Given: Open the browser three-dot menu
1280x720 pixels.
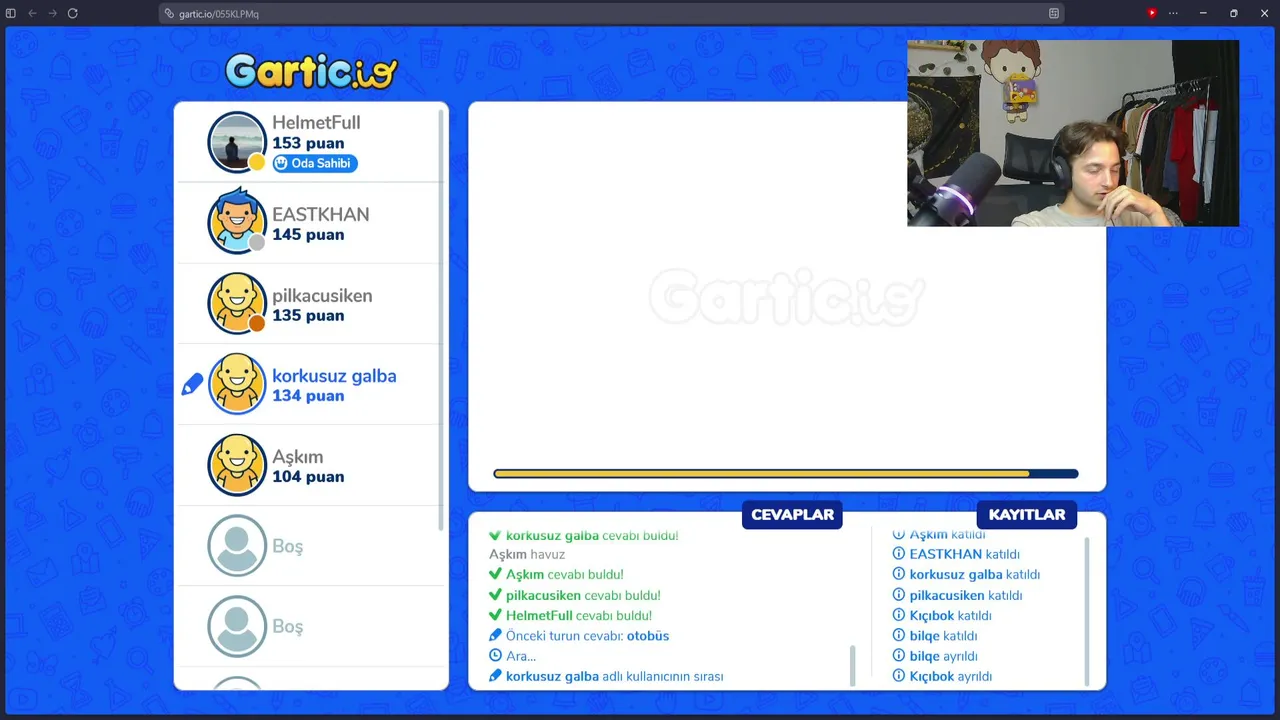Looking at the screenshot, I should click(x=1173, y=13).
